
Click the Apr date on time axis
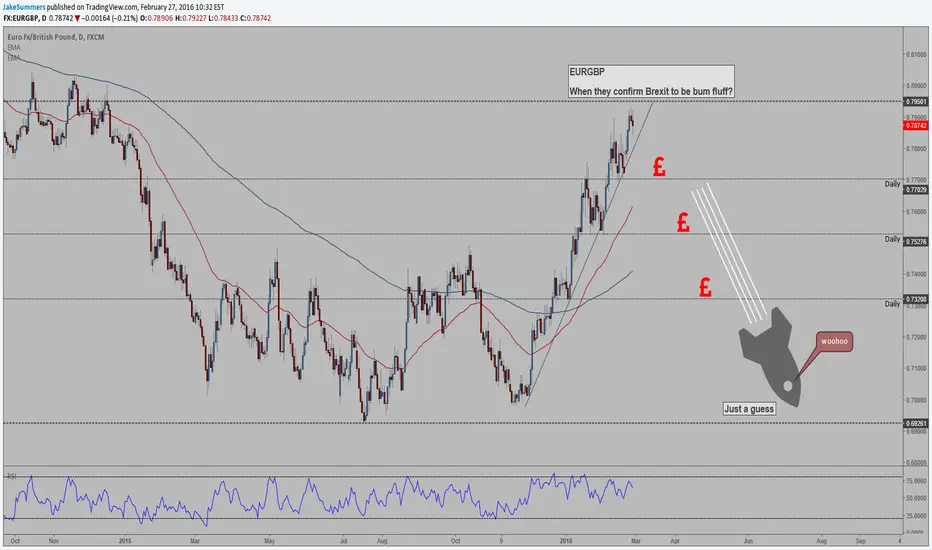675,541
